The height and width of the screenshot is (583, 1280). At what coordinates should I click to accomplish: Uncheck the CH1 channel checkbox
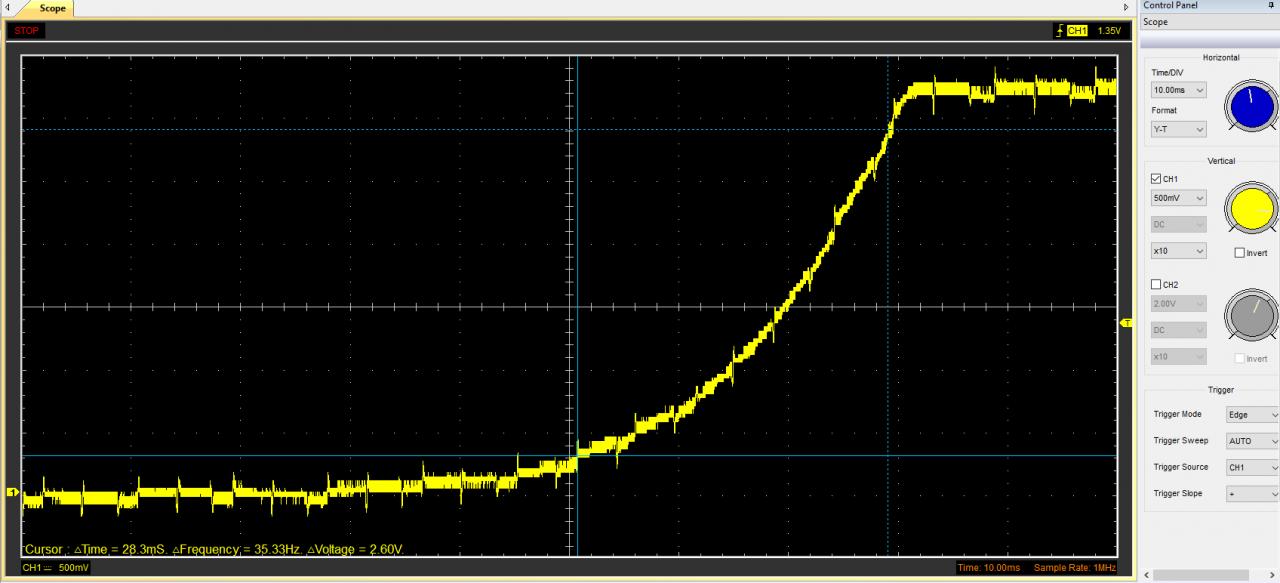point(1157,179)
